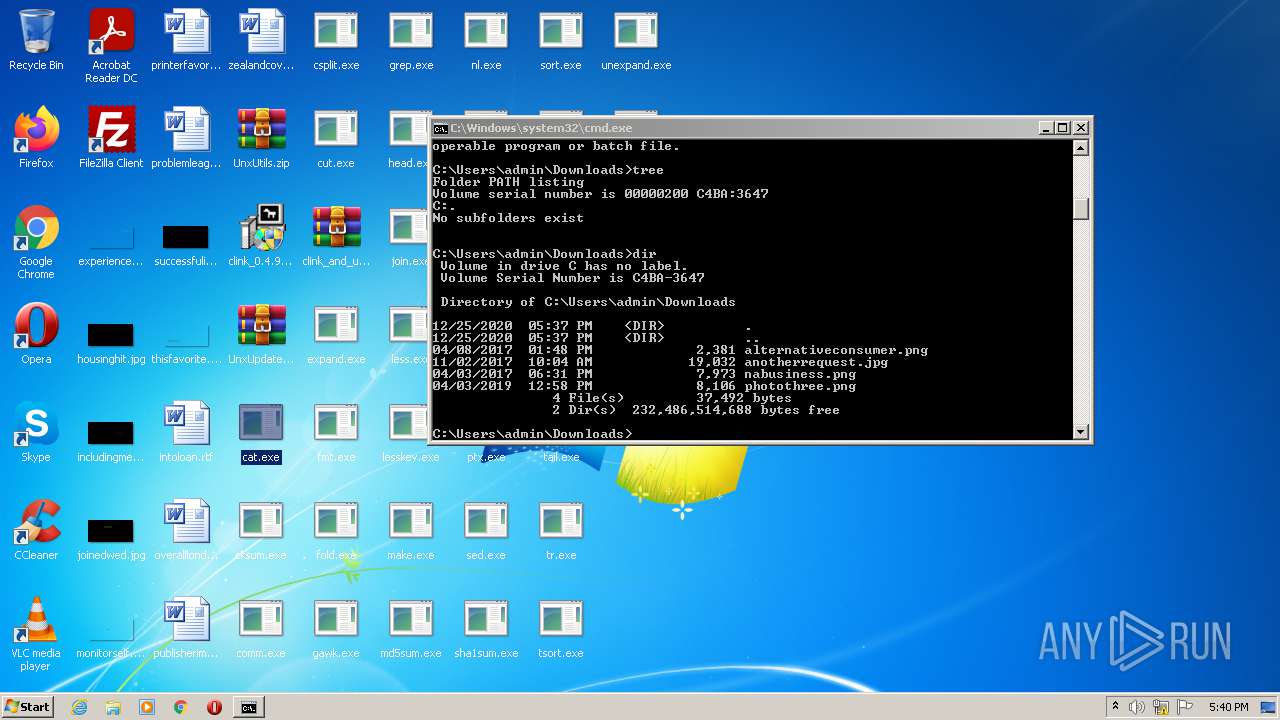1280x720 pixels.
Task: Open FileZilla Client shortcut
Action: [111, 138]
